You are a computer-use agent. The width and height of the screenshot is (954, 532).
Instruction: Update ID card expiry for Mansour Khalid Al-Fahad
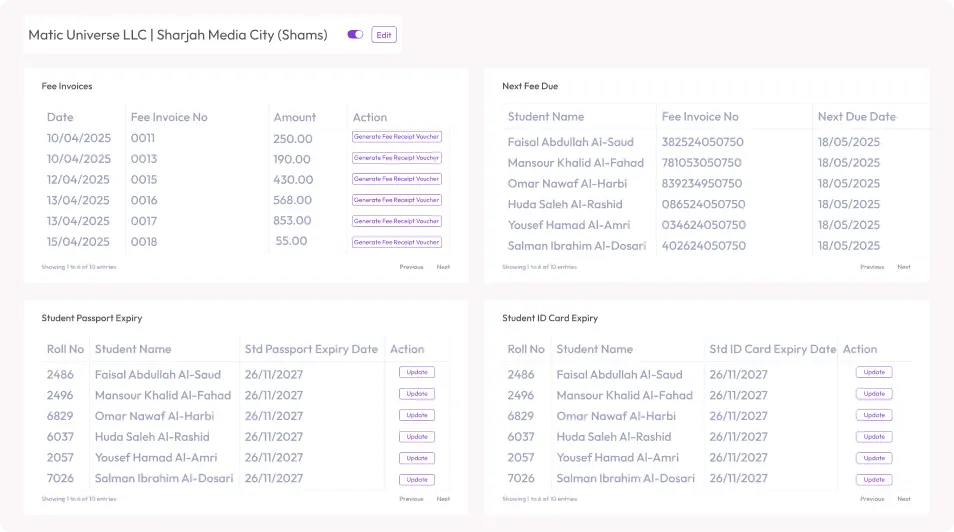[873, 394]
